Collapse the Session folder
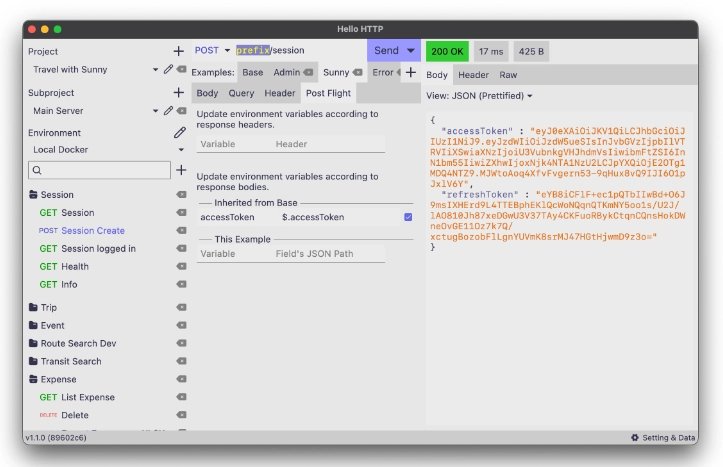 [x=33, y=195]
